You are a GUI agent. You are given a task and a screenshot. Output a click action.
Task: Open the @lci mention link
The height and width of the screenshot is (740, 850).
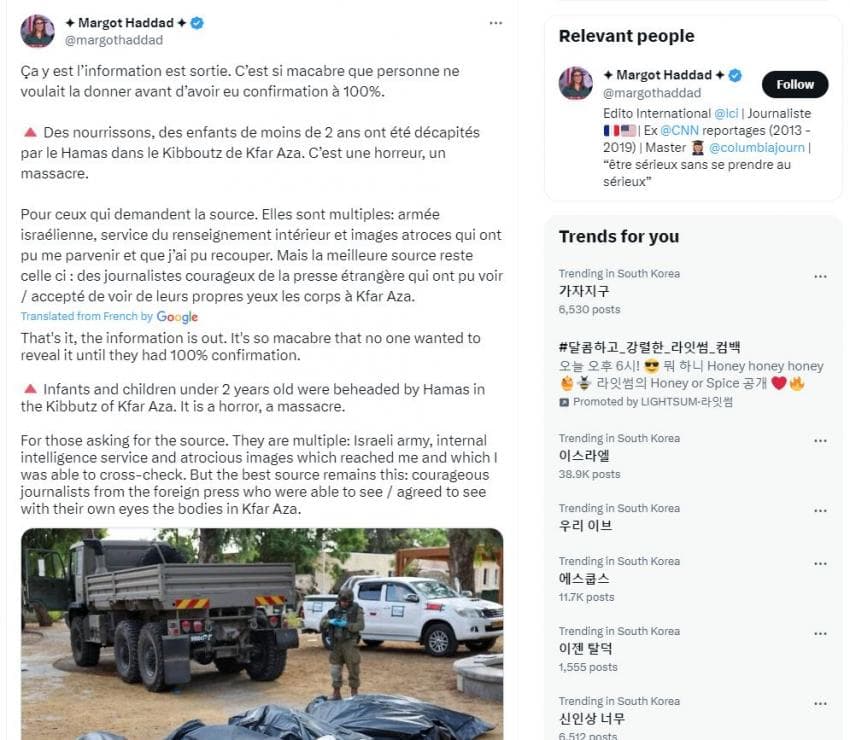tap(727, 114)
